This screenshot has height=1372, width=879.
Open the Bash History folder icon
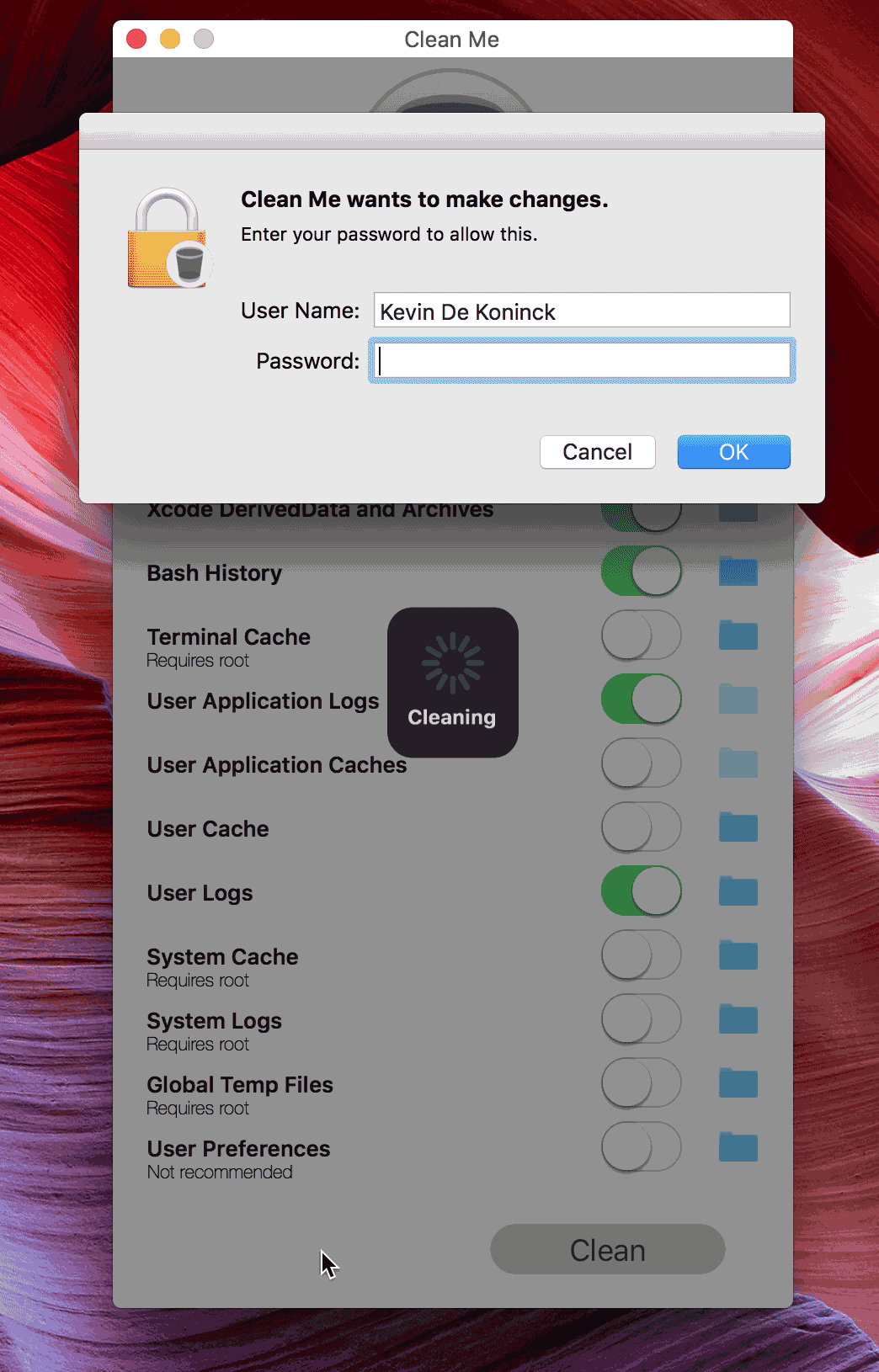(x=738, y=572)
